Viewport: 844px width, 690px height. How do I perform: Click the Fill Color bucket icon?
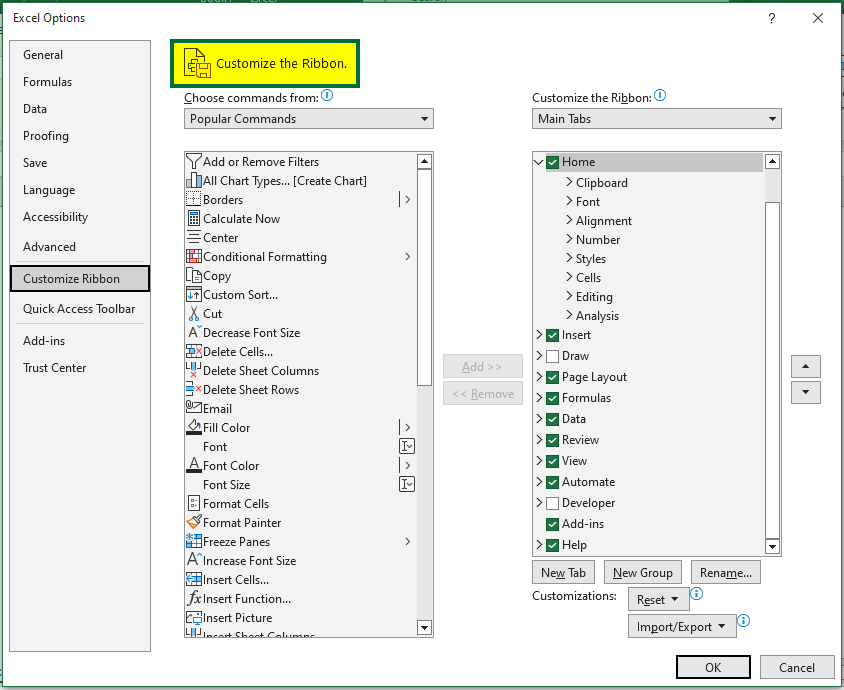coord(193,427)
